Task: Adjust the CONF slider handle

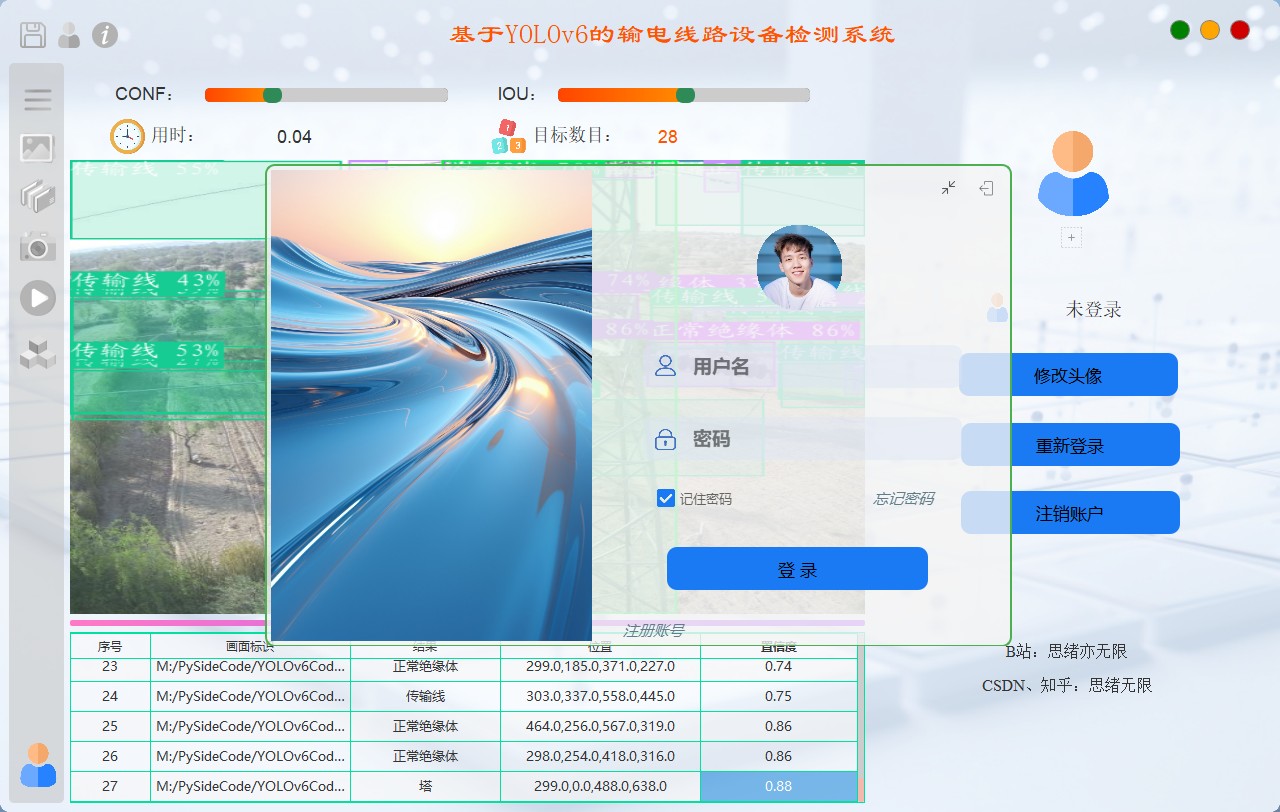Action: click(x=272, y=95)
